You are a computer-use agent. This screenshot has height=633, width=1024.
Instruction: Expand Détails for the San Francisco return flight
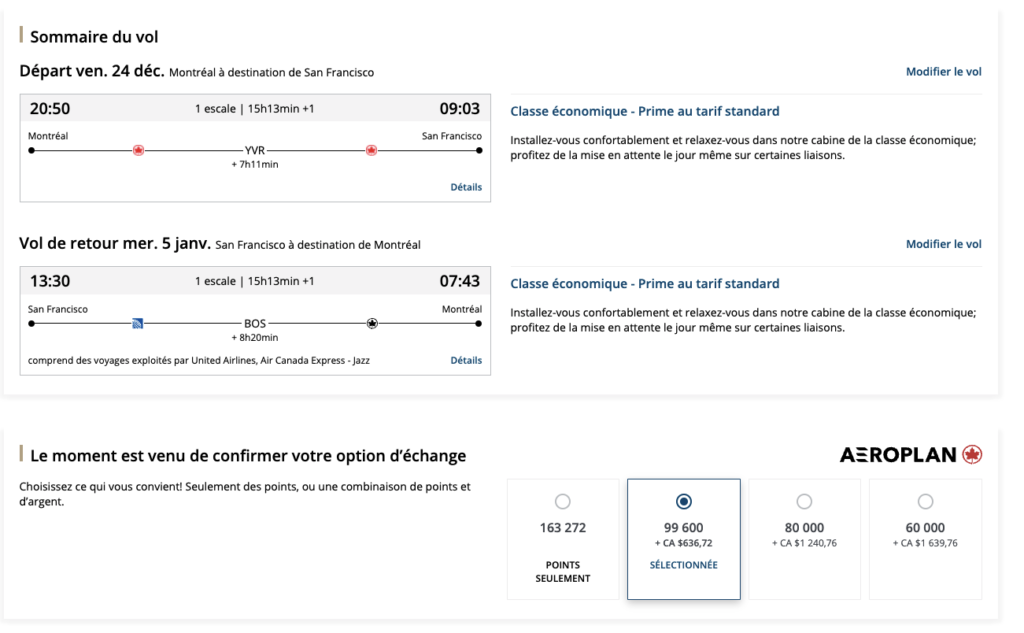[x=465, y=360]
